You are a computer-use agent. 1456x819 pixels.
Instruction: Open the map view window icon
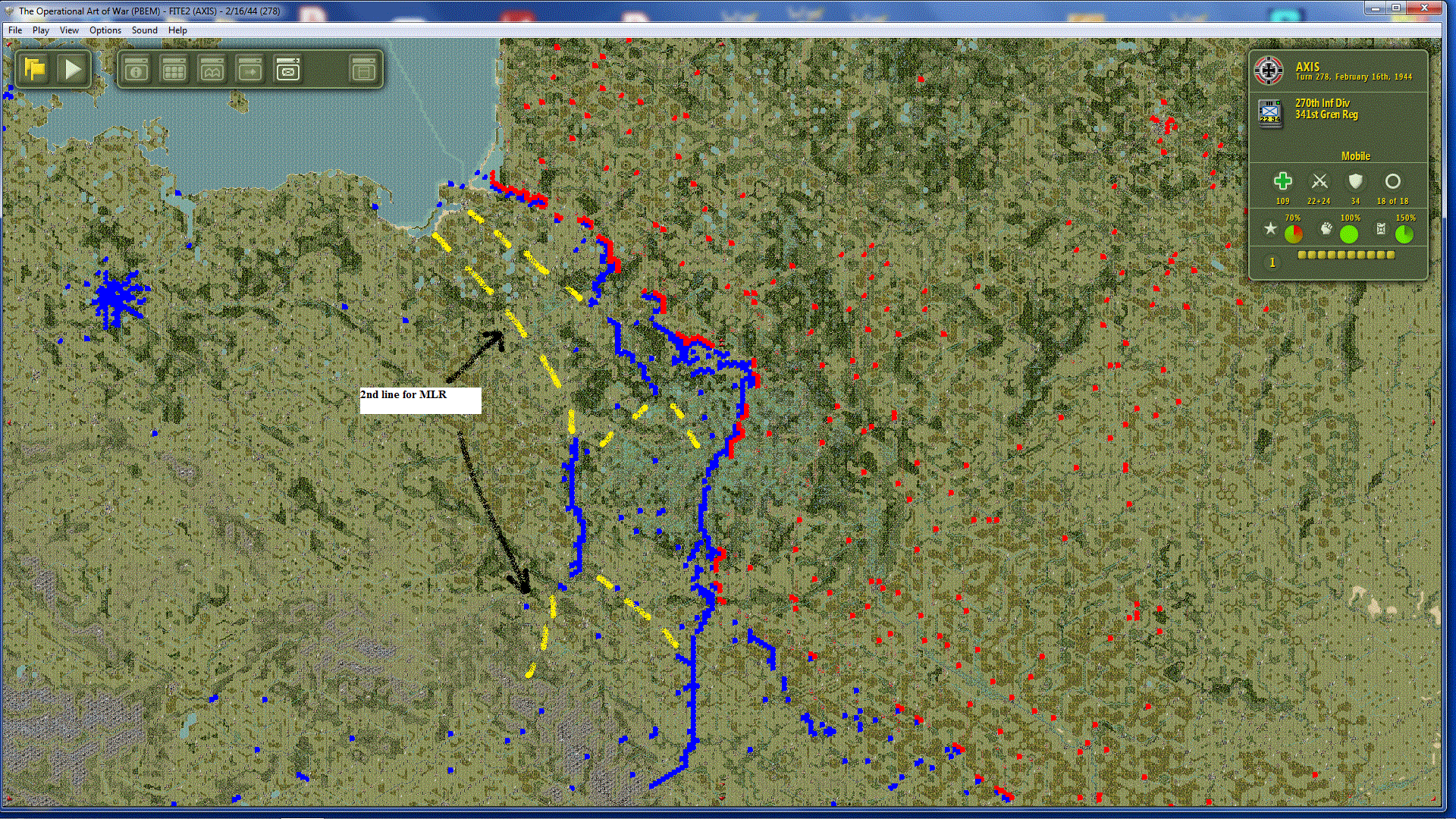[212, 70]
